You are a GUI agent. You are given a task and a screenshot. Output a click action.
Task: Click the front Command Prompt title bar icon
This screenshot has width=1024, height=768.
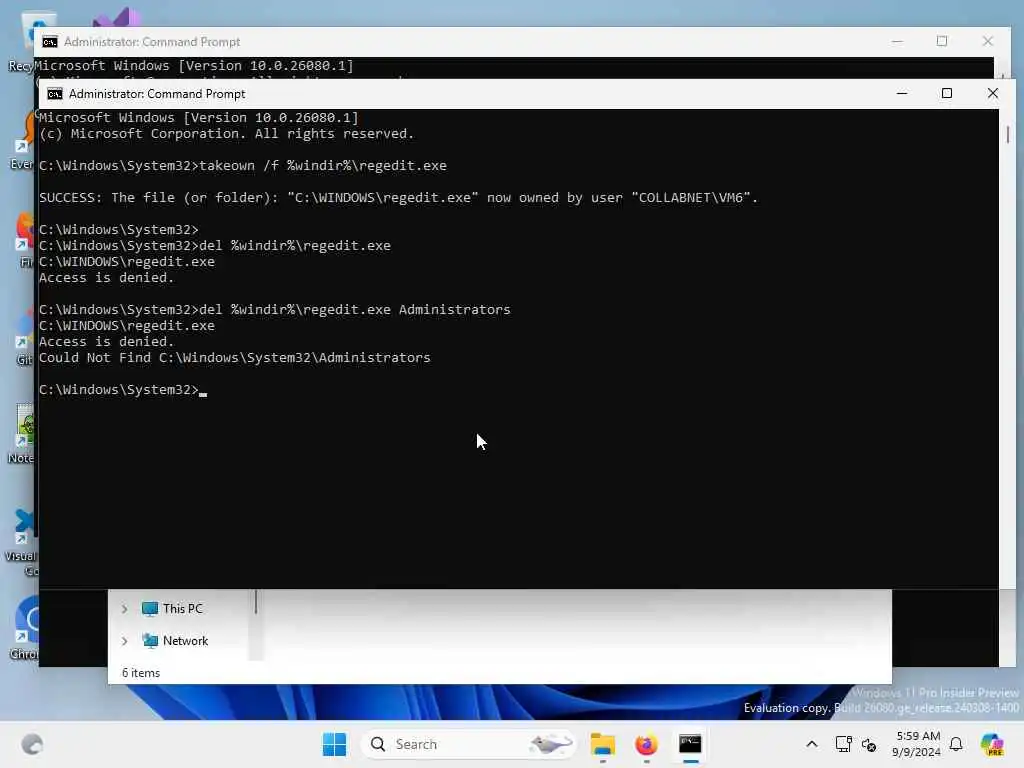tap(55, 94)
